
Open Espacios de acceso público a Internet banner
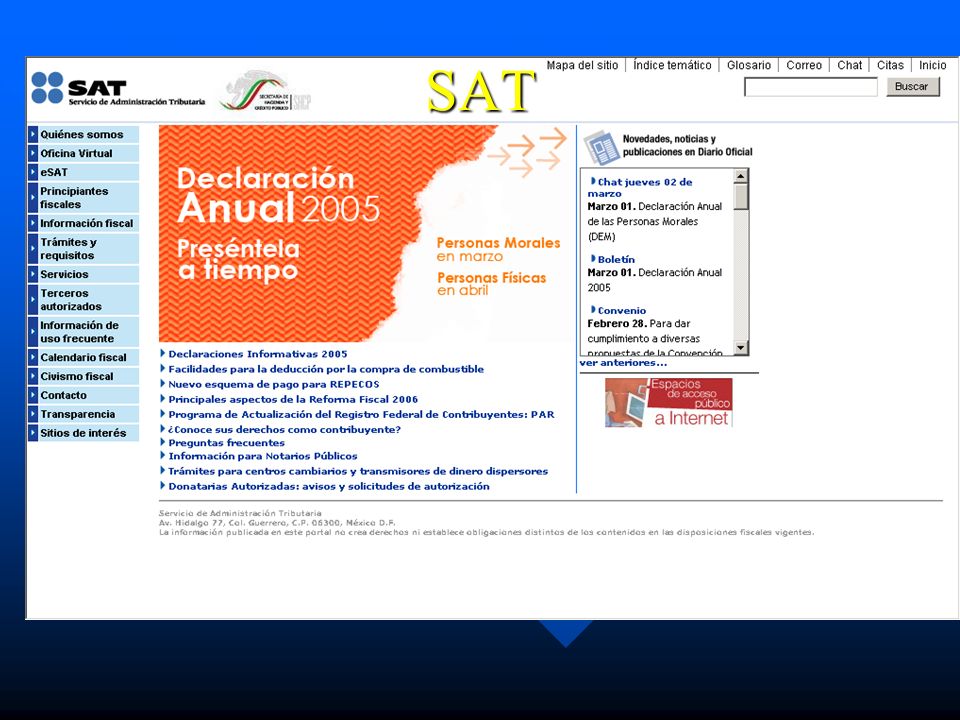click(x=669, y=402)
